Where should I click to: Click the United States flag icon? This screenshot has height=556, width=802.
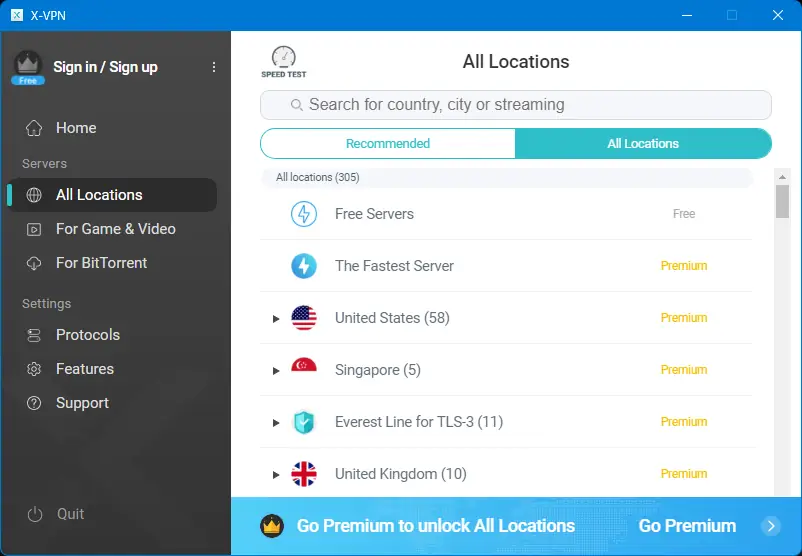point(304,318)
